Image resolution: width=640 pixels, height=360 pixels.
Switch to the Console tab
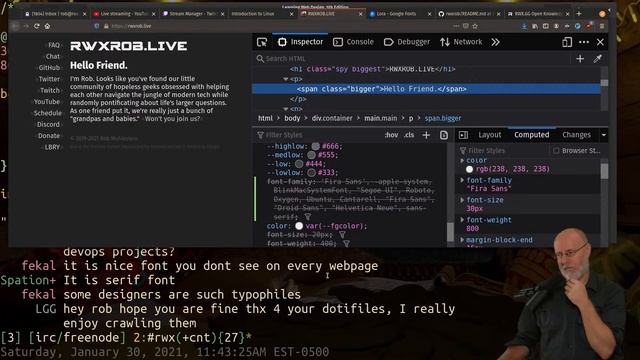click(353, 42)
